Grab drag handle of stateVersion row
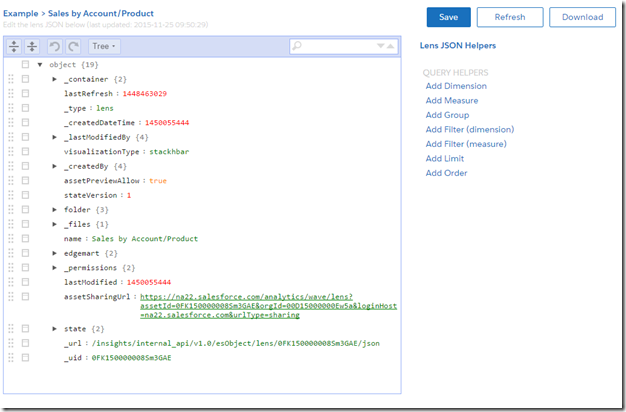 click(x=11, y=195)
